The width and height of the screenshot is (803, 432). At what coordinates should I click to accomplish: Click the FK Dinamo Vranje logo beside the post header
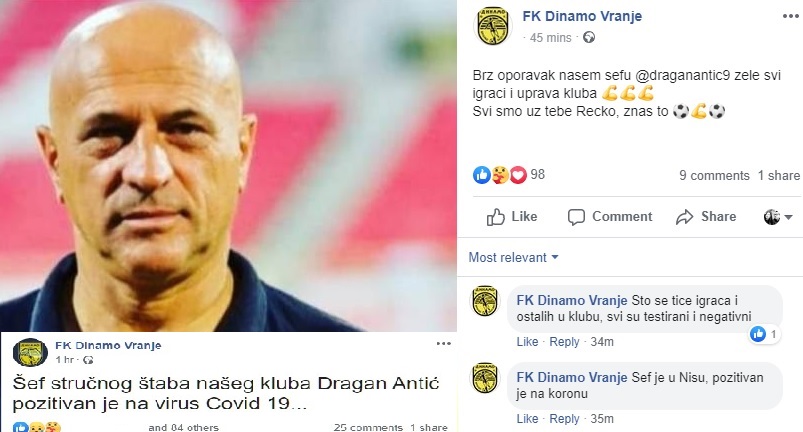[x=492, y=26]
